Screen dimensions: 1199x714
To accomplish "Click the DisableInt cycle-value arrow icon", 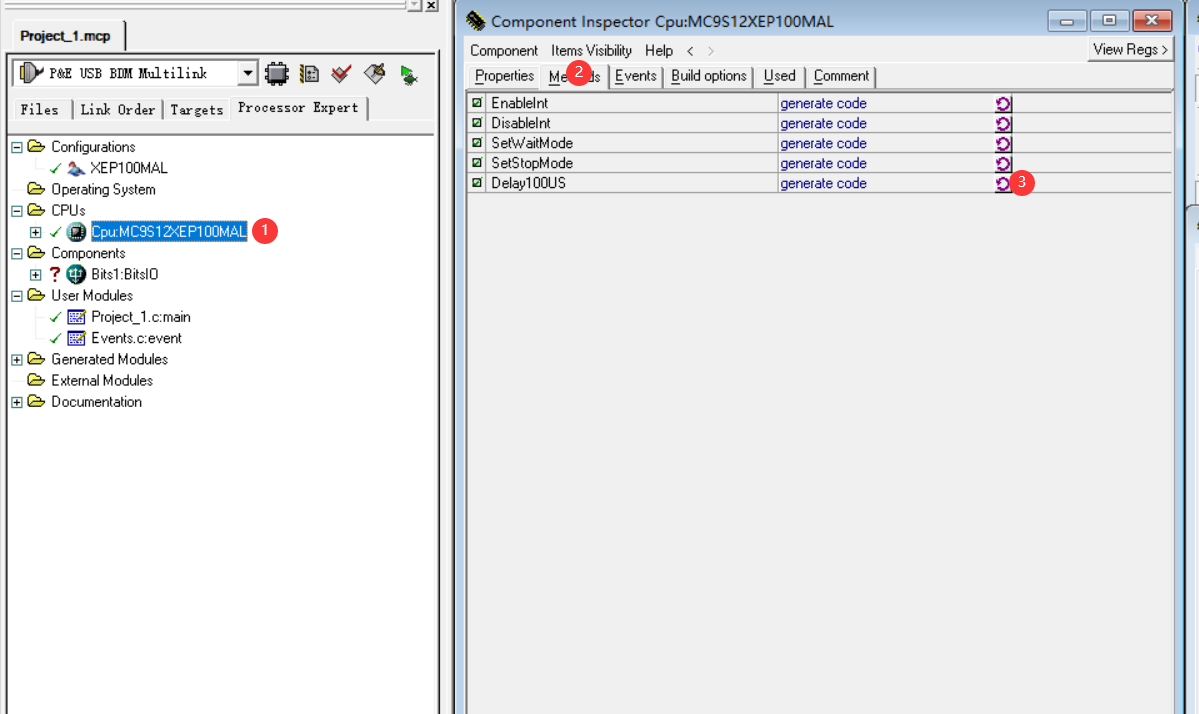I will 1003,124.
